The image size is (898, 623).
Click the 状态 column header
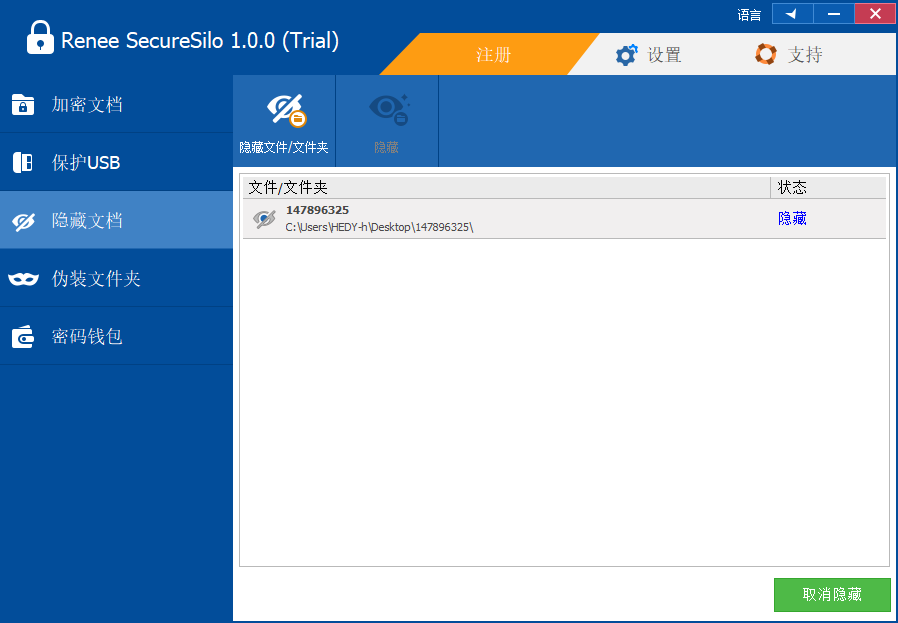829,187
